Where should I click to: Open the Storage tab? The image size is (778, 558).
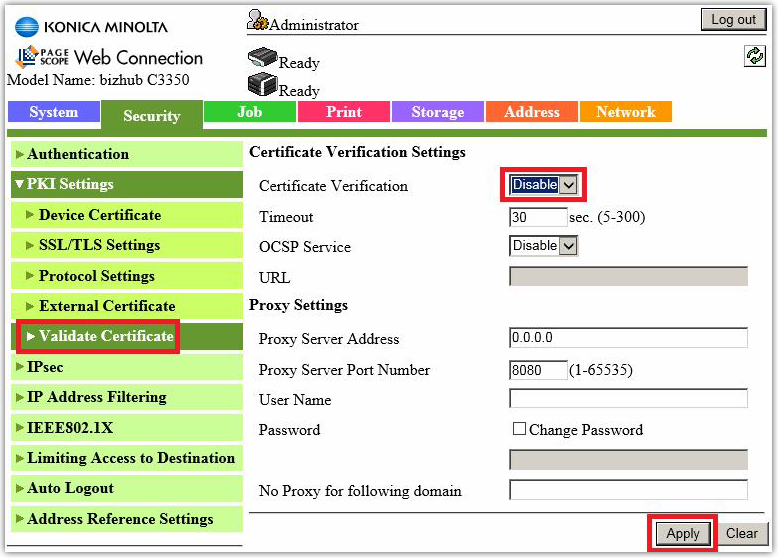pos(437,112)
